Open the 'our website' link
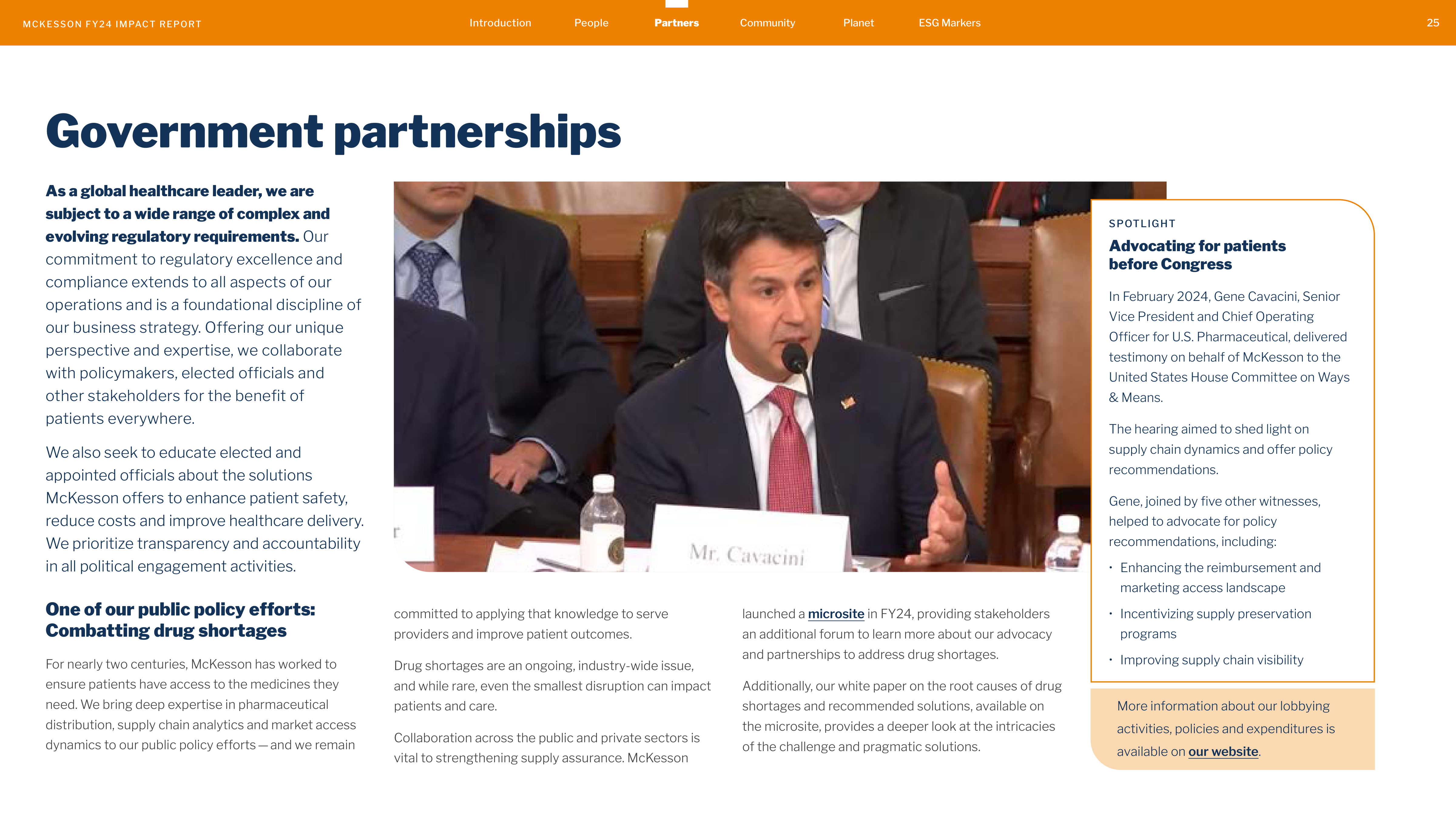Viewport: 1456px width, 819px height. tap(1223, 752)
